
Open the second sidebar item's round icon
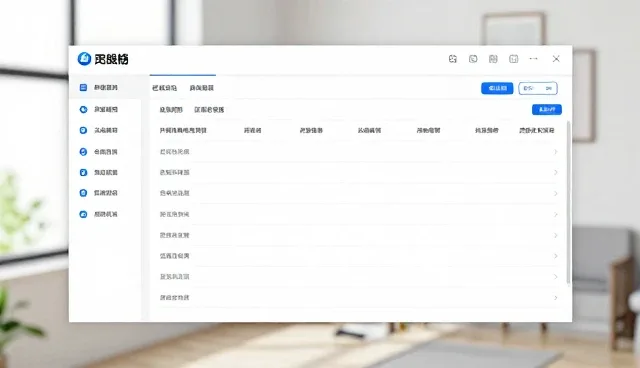coord(83,109)
